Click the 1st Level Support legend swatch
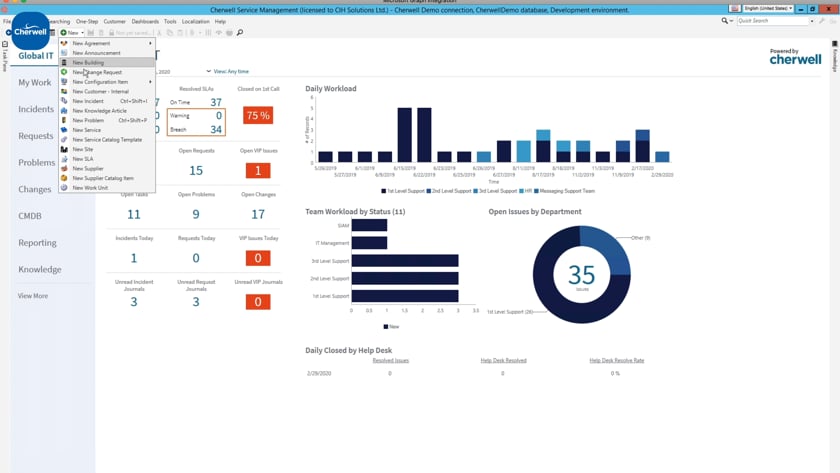 pos(384,191)
